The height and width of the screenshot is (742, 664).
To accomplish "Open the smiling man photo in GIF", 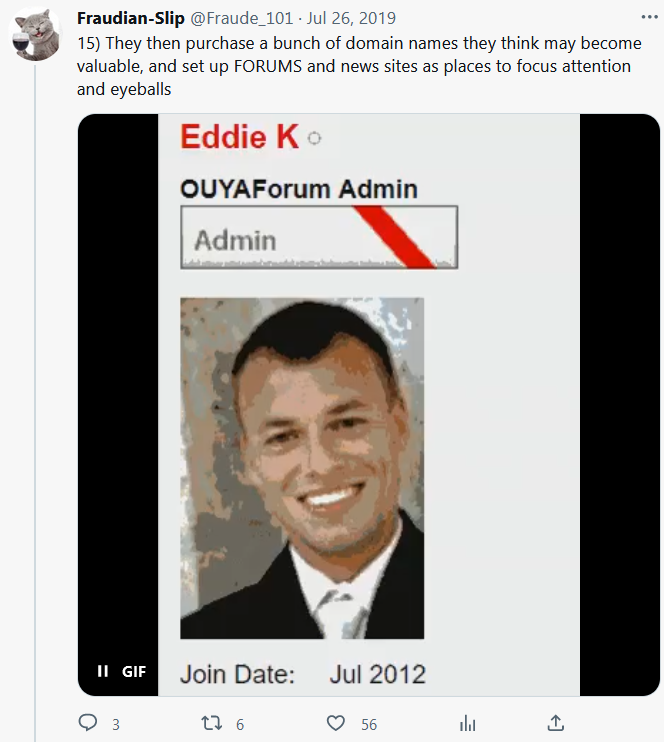I will point(302,468).
